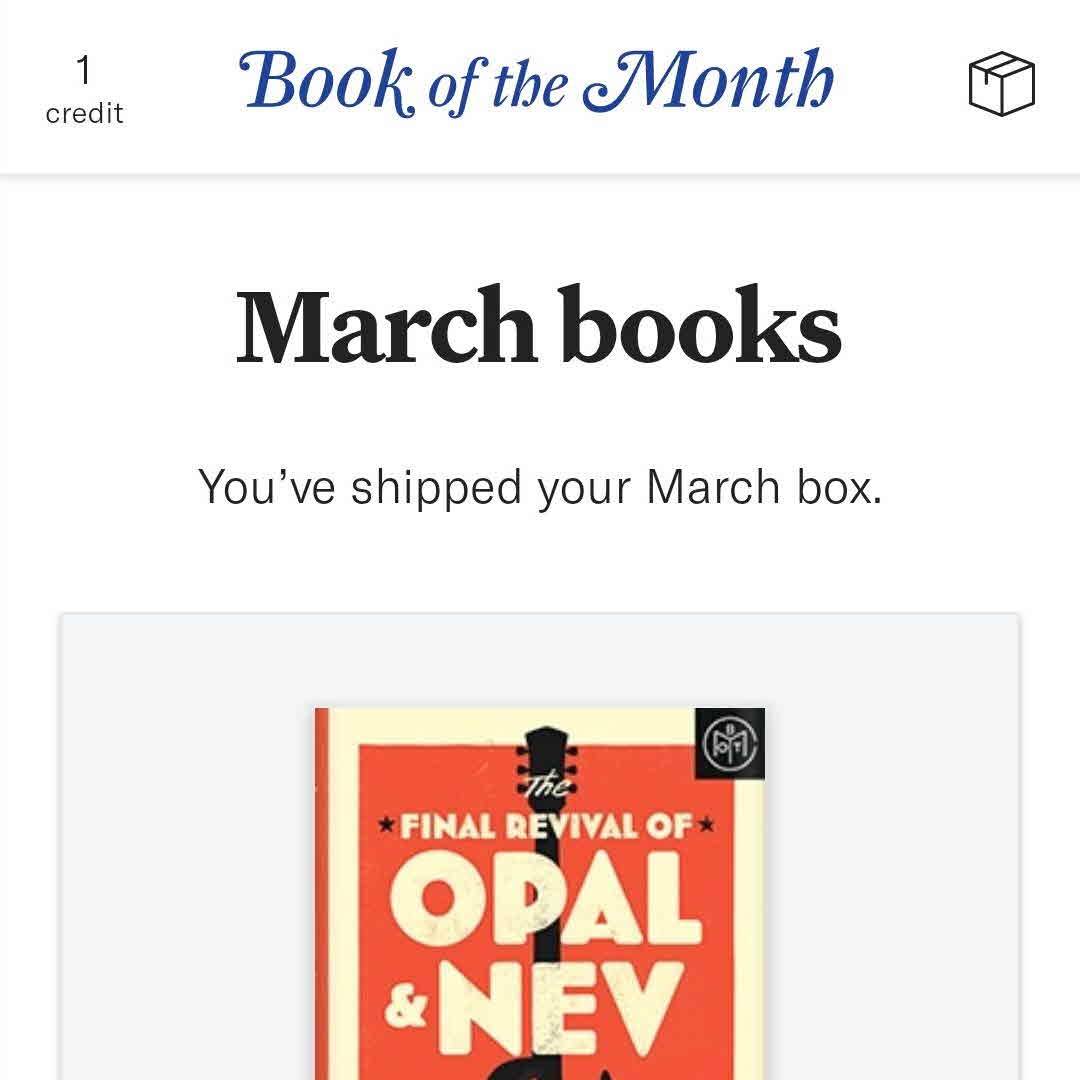Click 'You've shipped your March box' message
Viewport: 1080px width, 1080px height.
[x=540, y=487]
